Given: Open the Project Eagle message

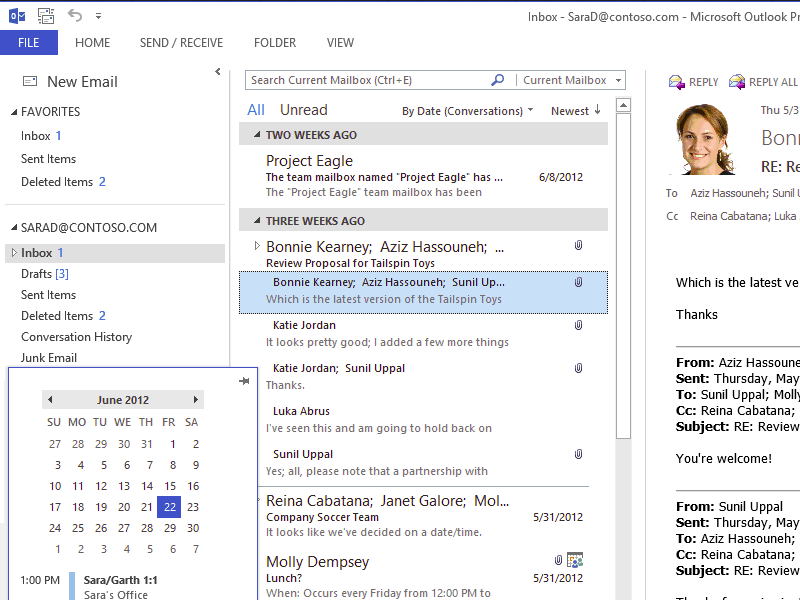Looking at the screenshot, I should pos(423,176).
